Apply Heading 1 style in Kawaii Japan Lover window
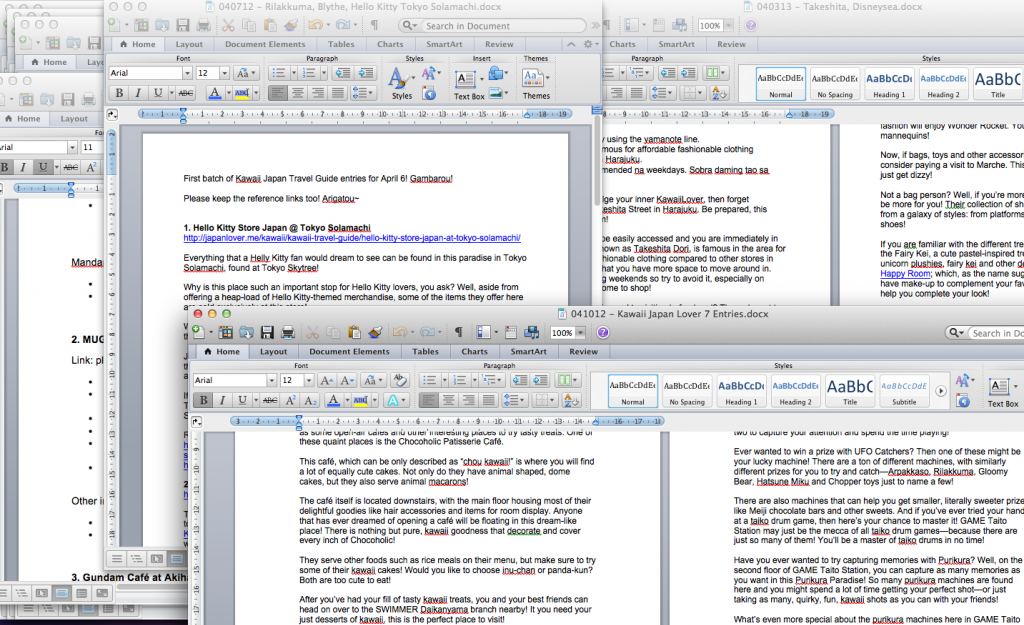 pyautogui.click(x=741, y=391)
